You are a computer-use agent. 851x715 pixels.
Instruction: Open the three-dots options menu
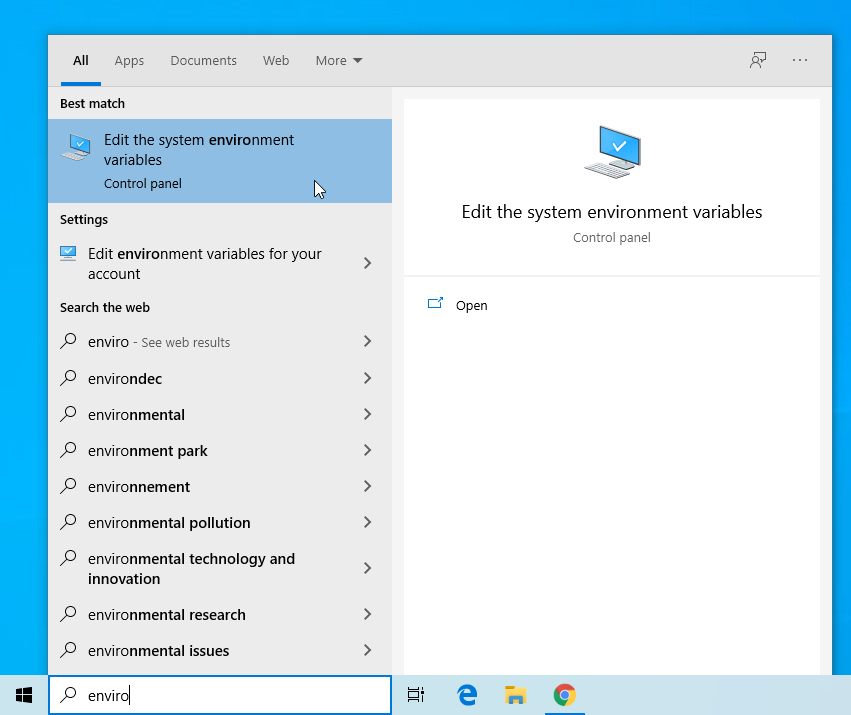point(800,60)
